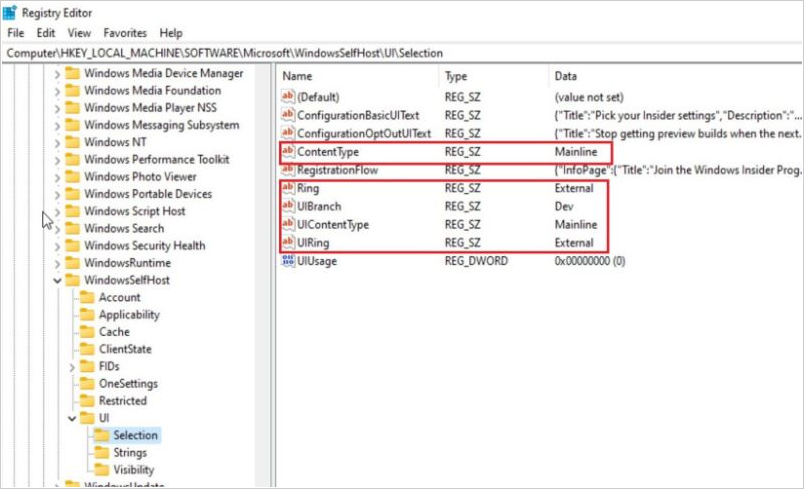Click the ContentType string value icon

(x=288, y=152)
